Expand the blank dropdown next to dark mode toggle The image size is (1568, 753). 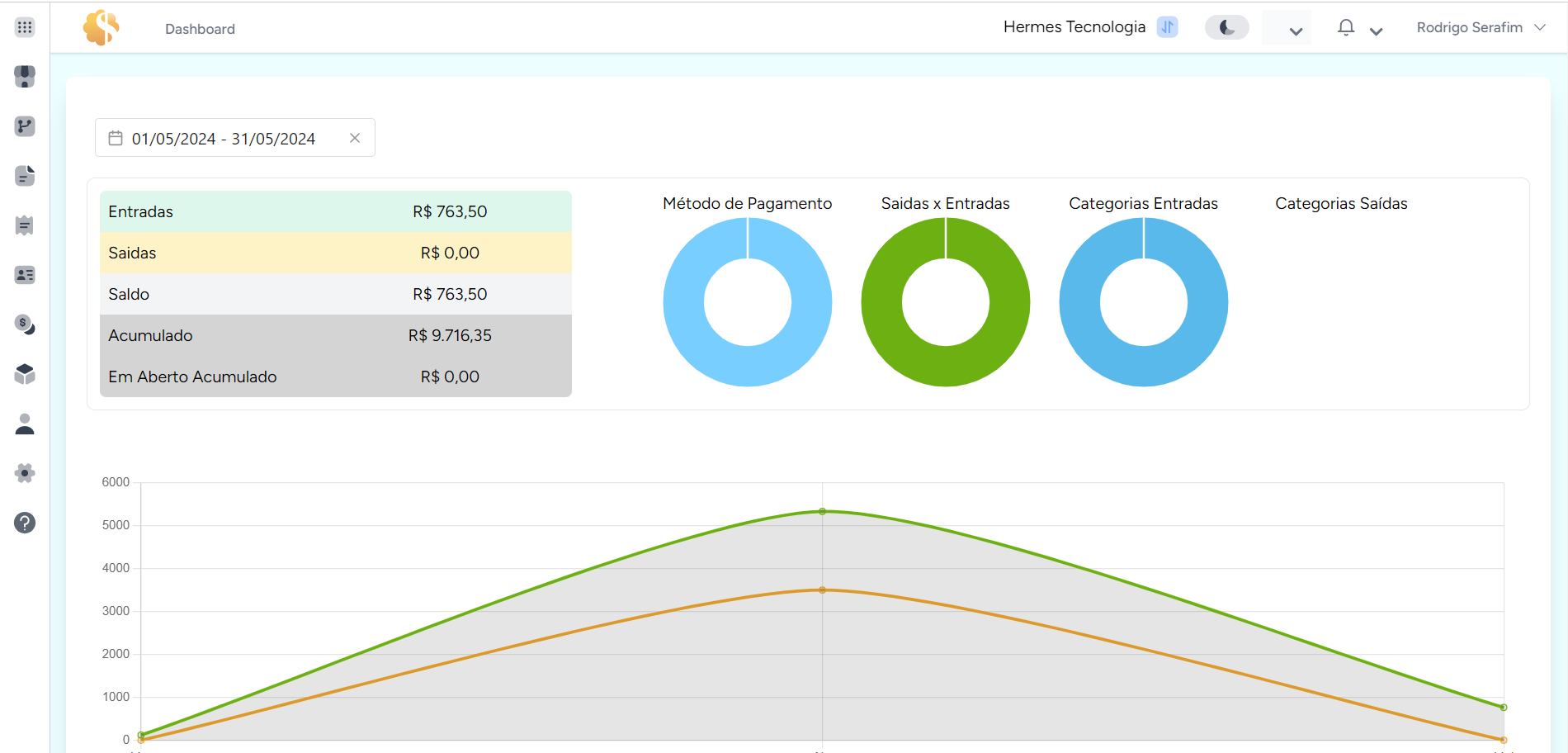pos(1287,28)
